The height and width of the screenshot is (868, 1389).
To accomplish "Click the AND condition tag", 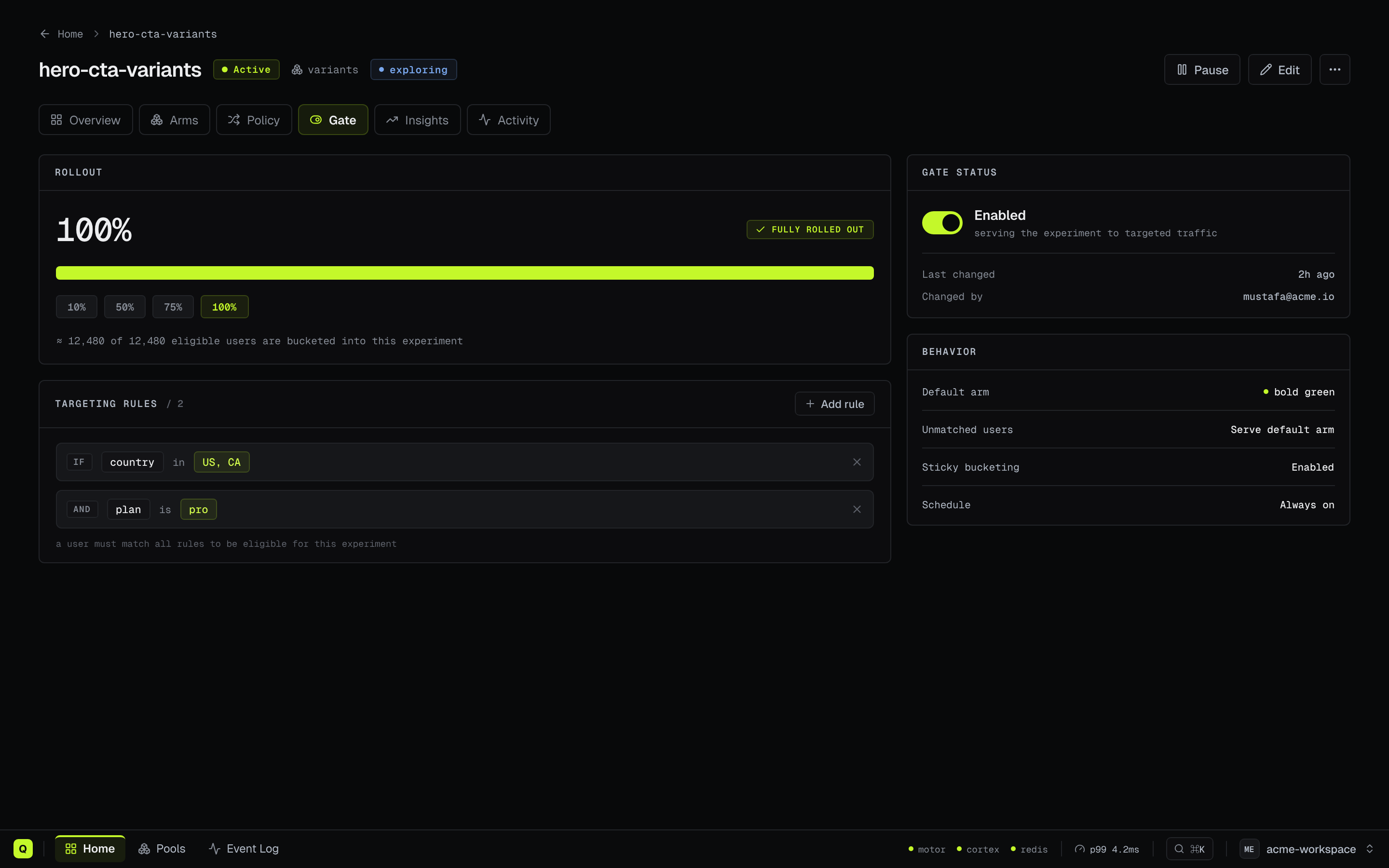I will pos(82,509).
